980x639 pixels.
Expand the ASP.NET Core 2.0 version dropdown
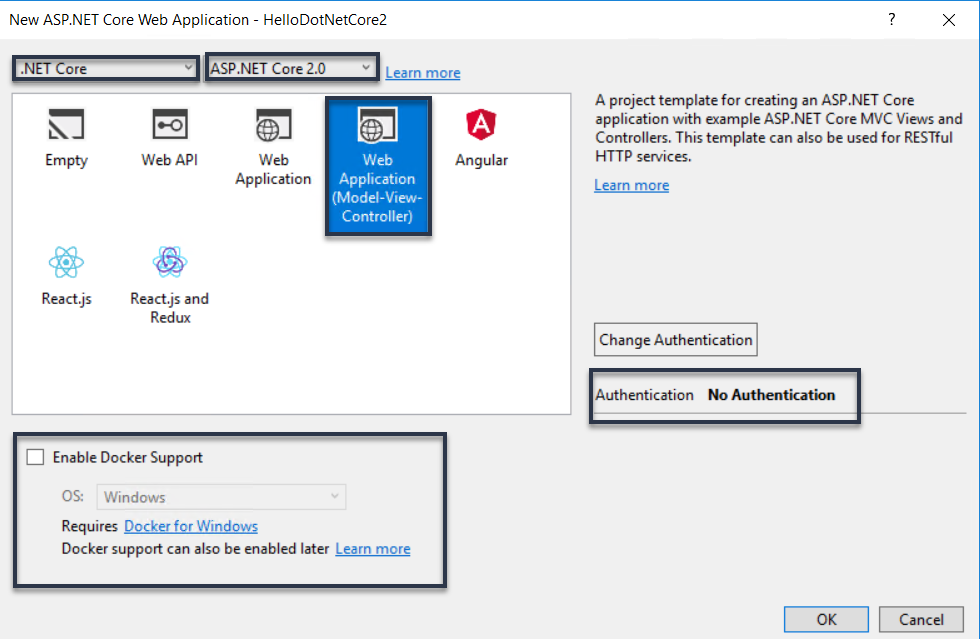[x=292, y=68]
